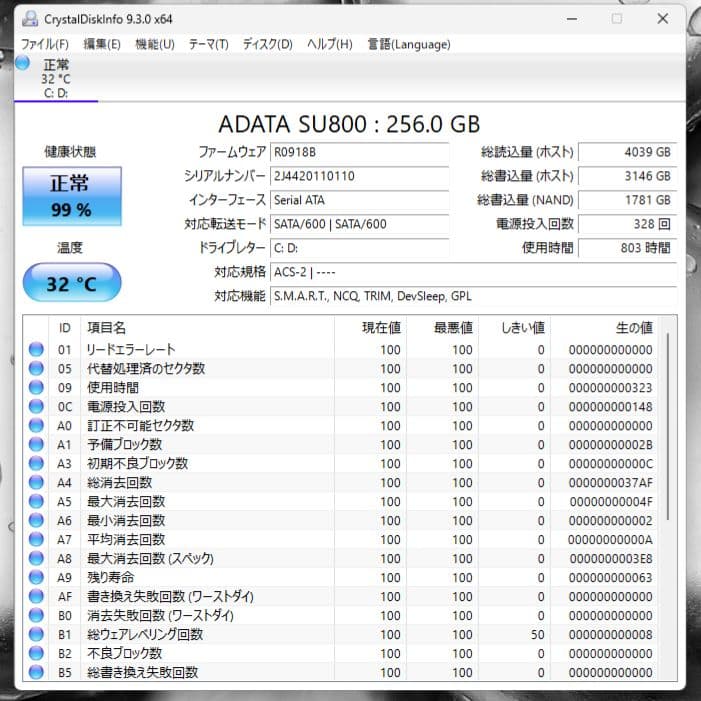Click the 最悪値 column header
Image resolution: width=701 pixels, height=701 pixels.
[x=442, y=328]
